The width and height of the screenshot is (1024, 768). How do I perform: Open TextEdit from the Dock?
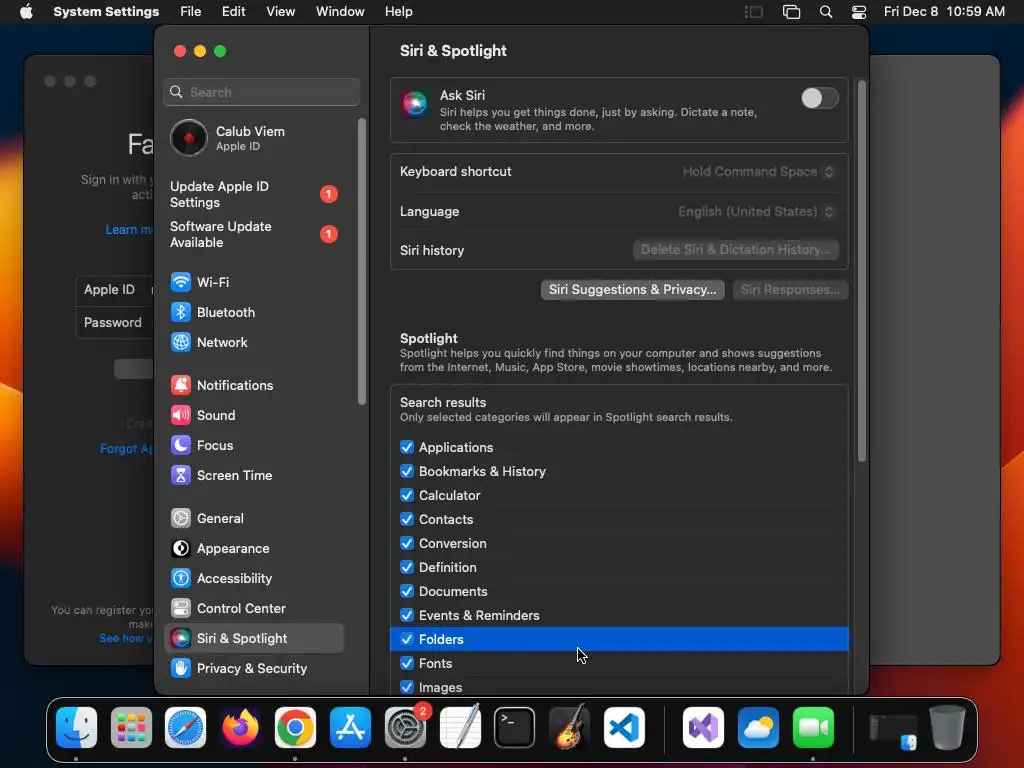pyautogui.click(x=460, y=728)
